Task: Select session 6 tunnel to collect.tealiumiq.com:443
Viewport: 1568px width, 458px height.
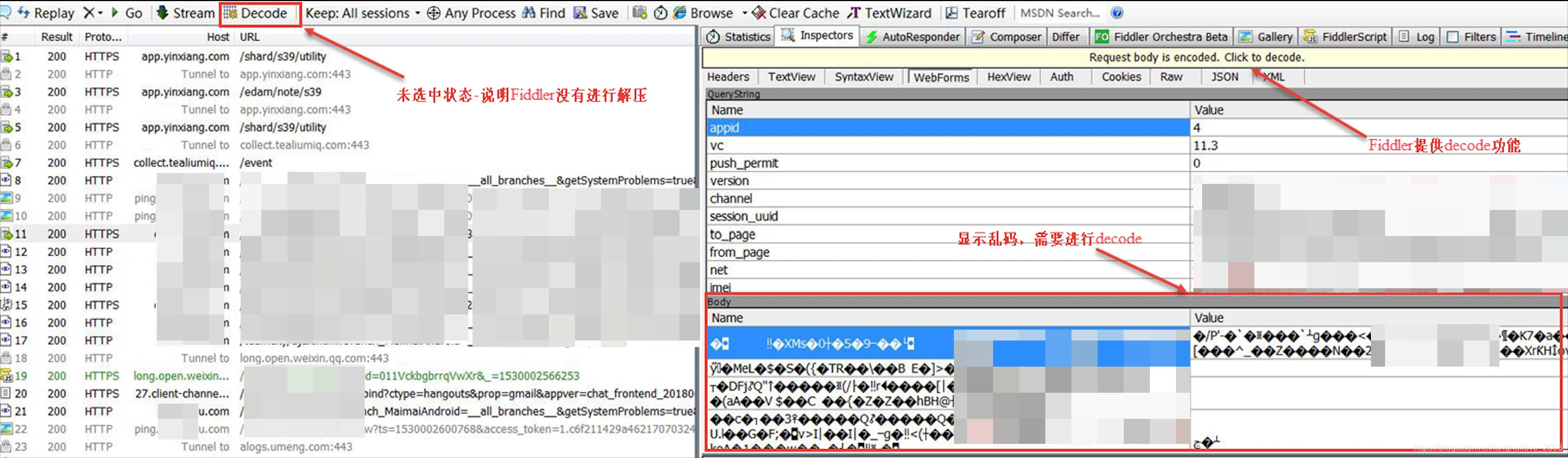Action: (x=347, y=145)
